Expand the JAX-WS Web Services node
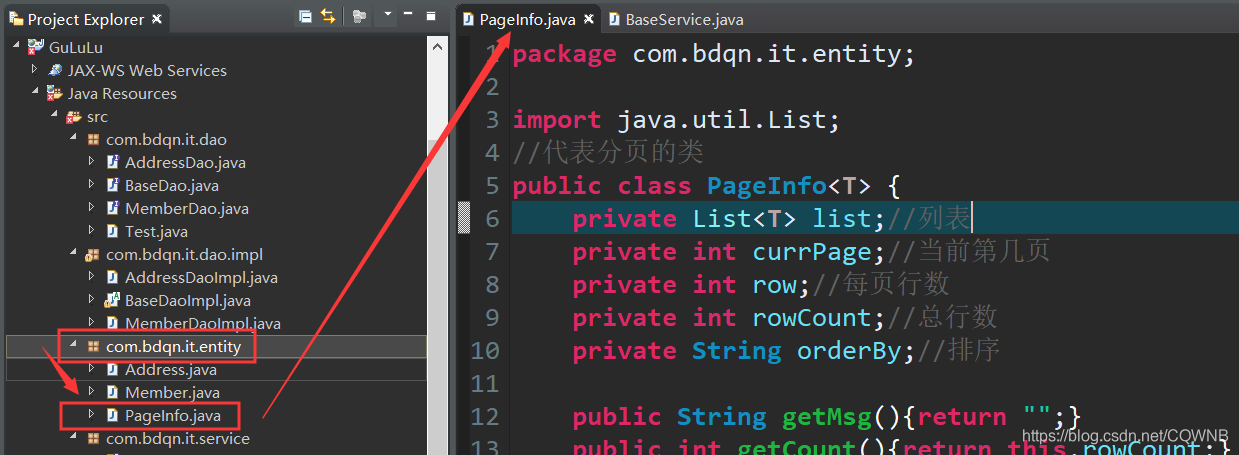 click(35, 70)
